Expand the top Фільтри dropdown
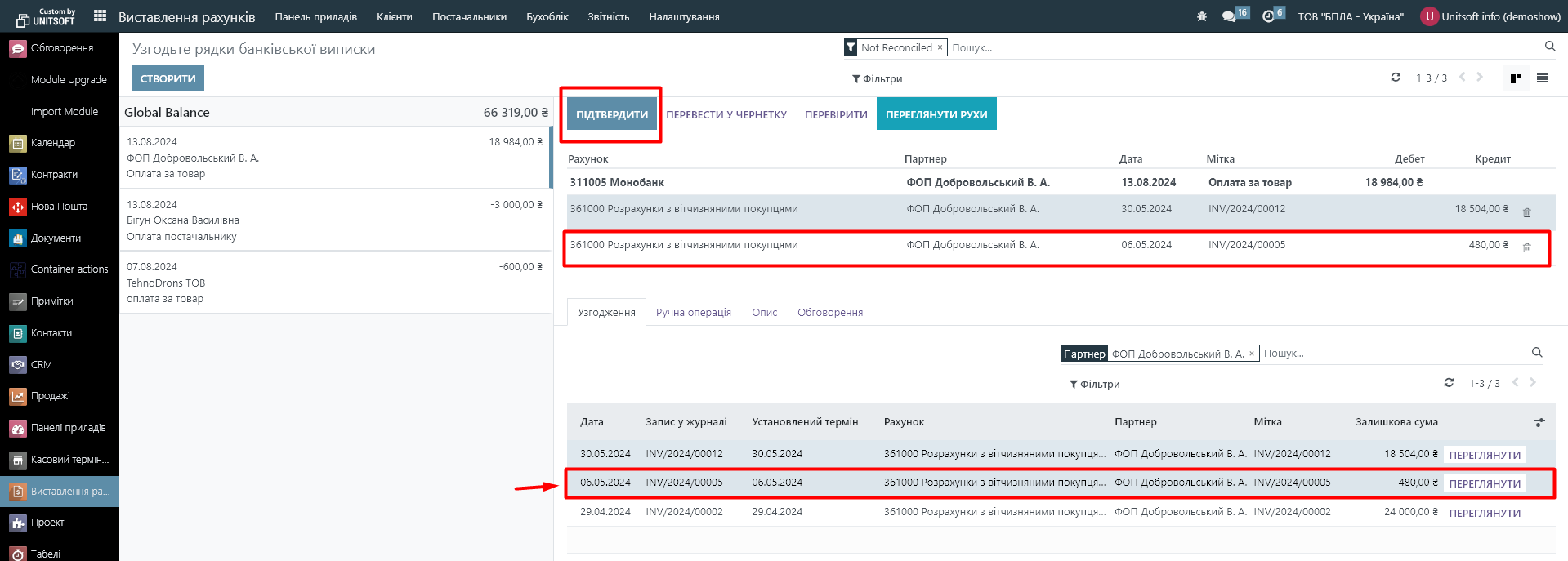1568x561 pixels. [877, 79]
